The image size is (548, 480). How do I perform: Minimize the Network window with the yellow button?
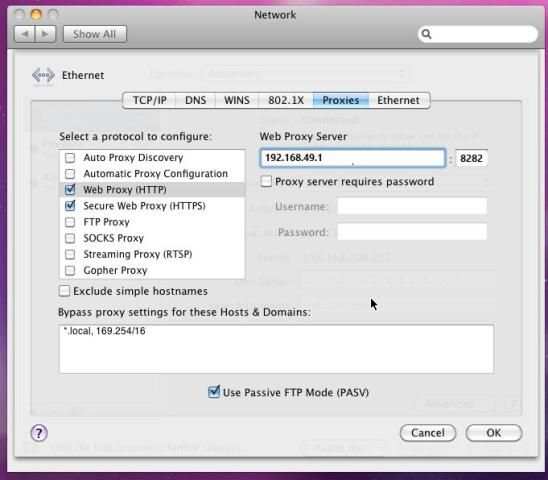[36, 14]
